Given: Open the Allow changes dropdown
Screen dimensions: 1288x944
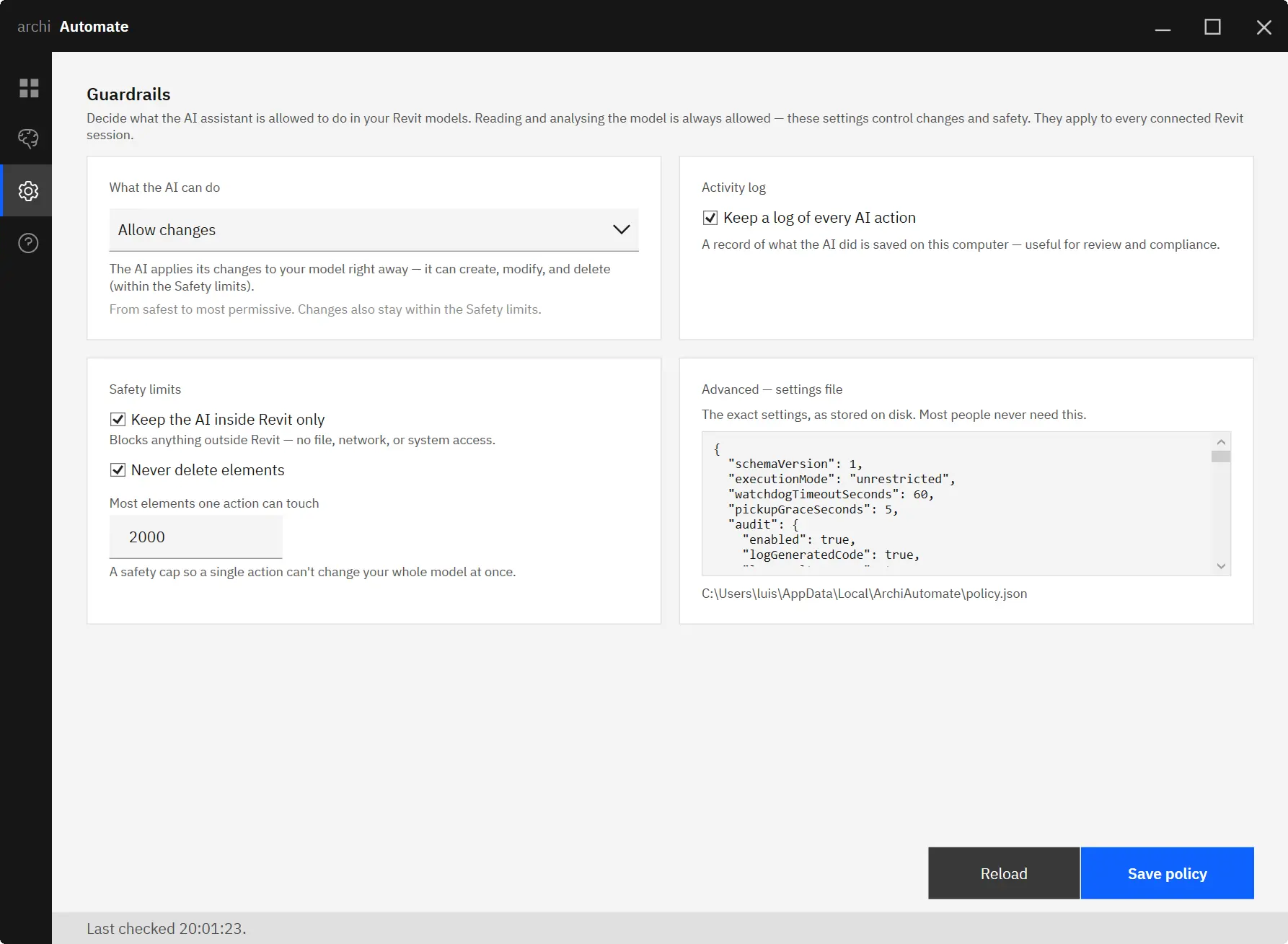Looking at the screenshot, I should [374, 230].
